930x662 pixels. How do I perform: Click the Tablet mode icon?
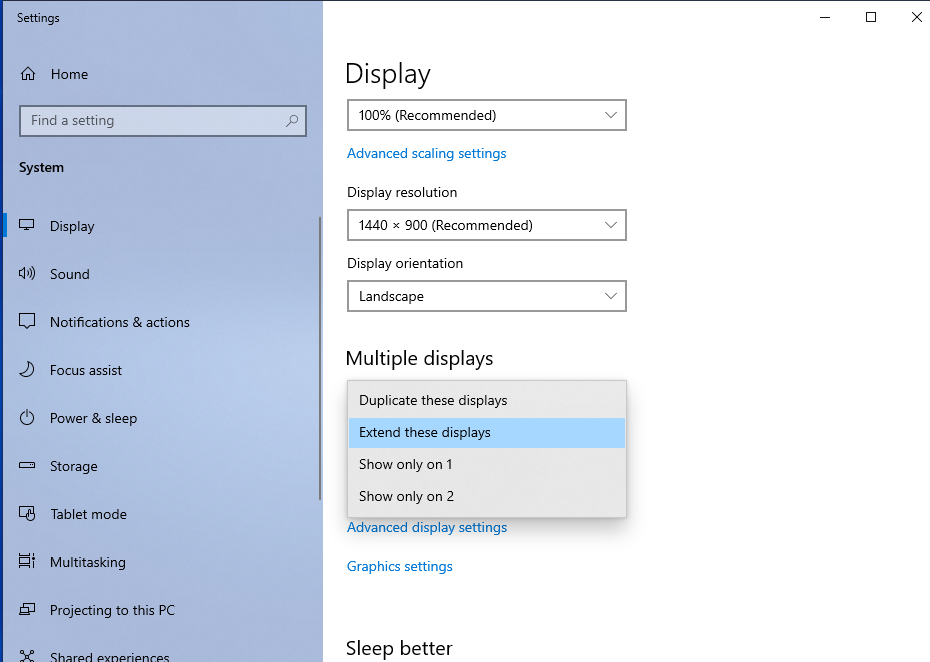coord(28,514)
